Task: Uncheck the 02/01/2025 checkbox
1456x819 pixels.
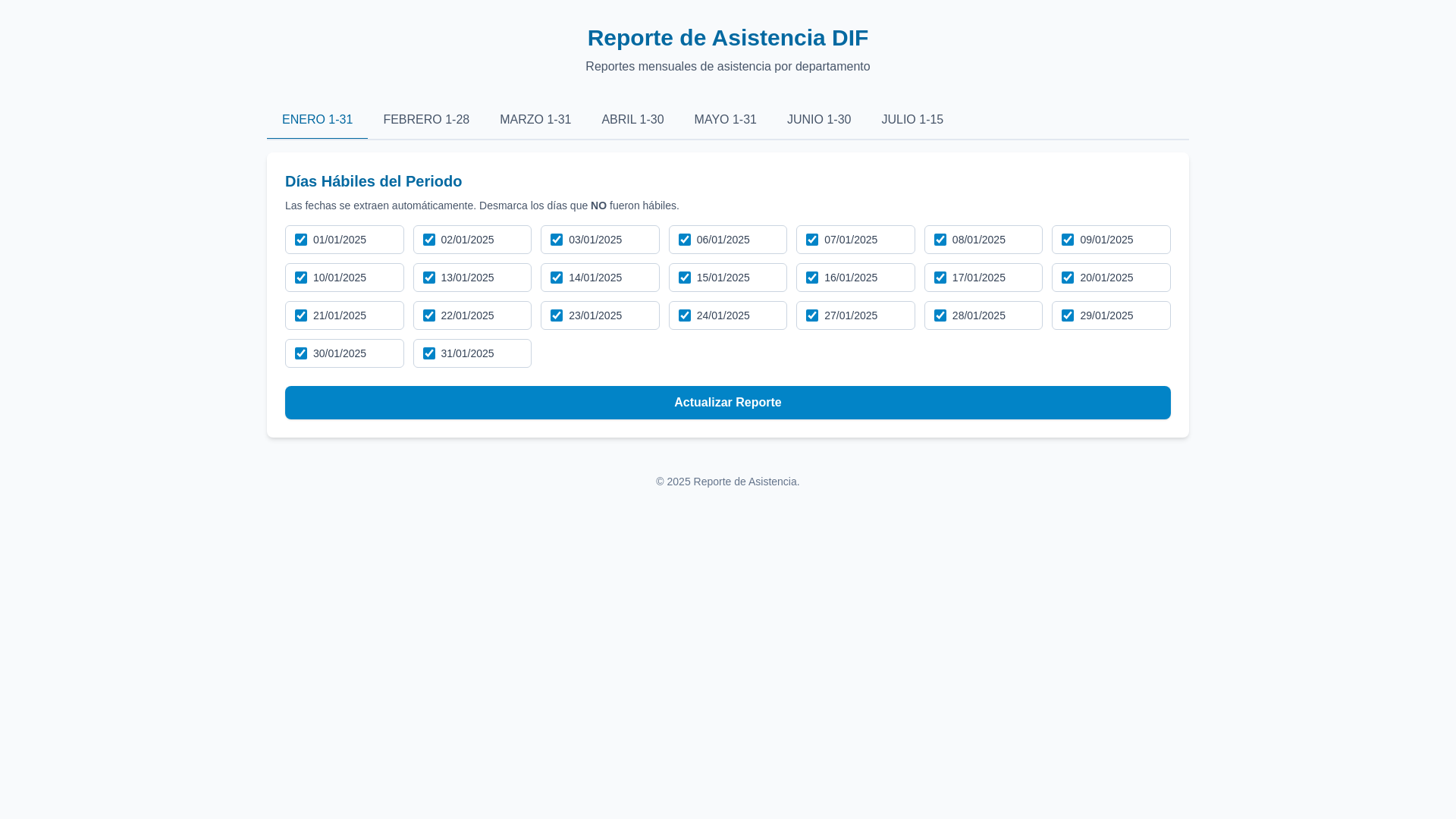Action: point(429,240)
